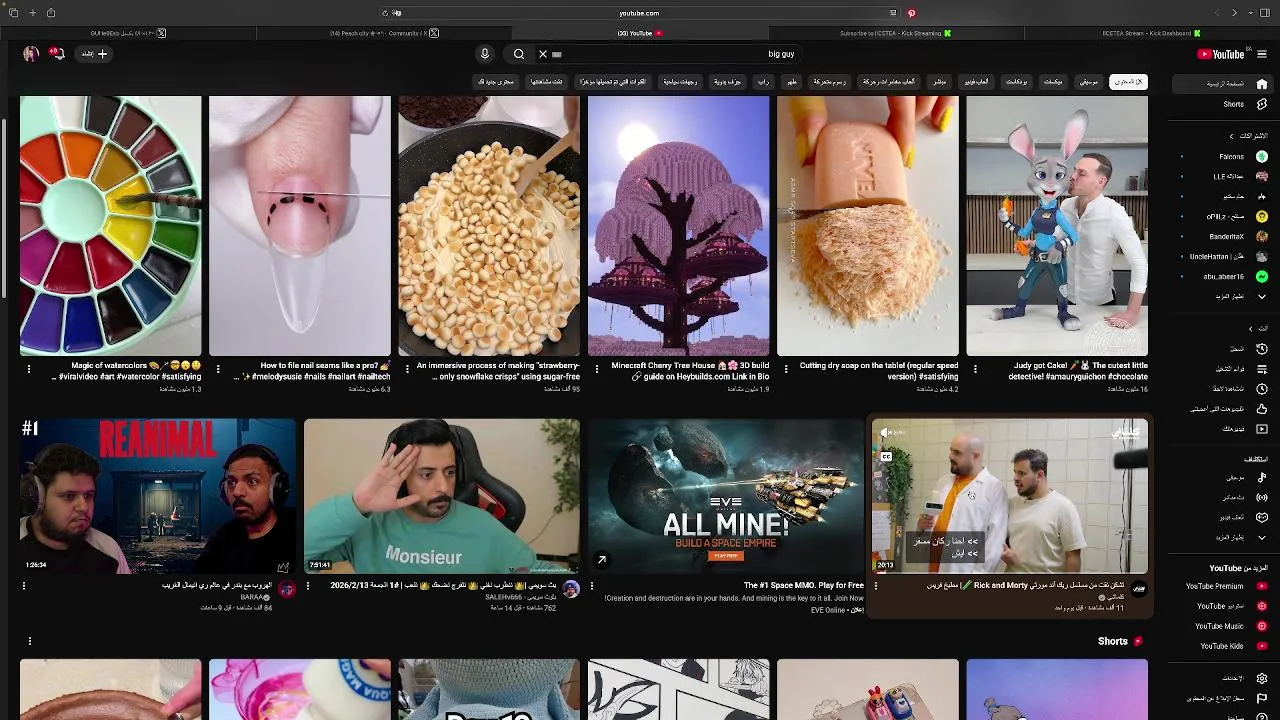
Task: Play the REANIMAL gameplay video
Action: (x=158, y=496)
